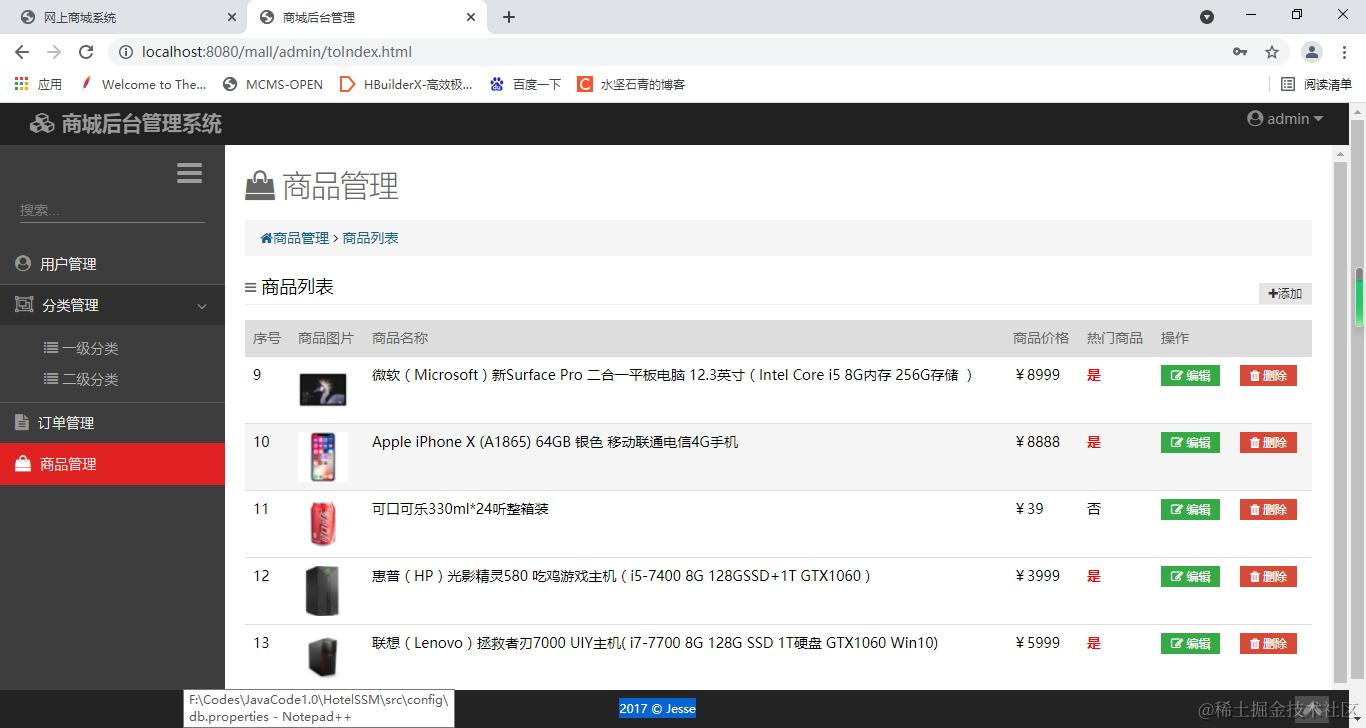
Task: Click the 商品管理 briefcase icon in sidebar
Action: click(x=22, y=463)
